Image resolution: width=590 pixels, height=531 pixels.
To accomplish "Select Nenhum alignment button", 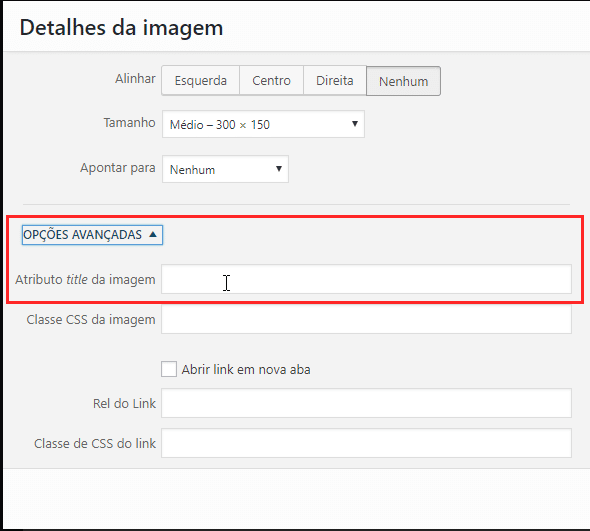I will (403, 81).
